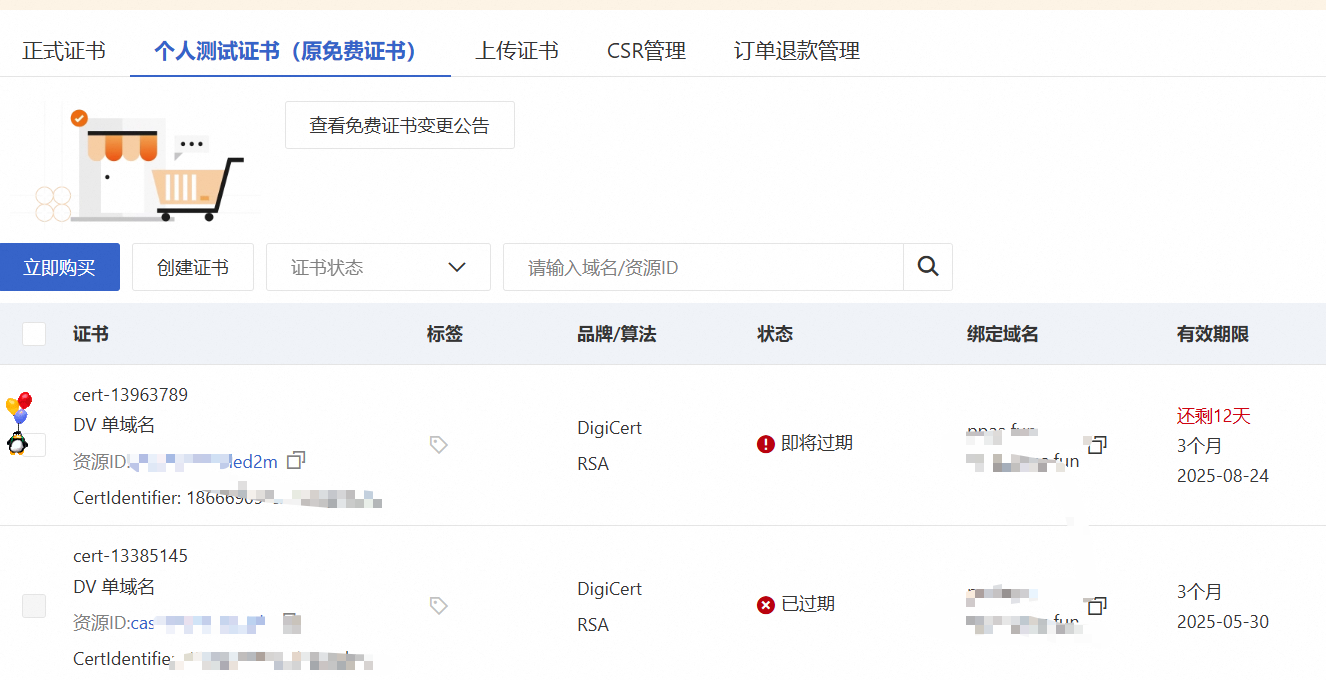Click the 立即购买 button
This screenshot has height=680, width=1326.
click(x=60, y=267)
